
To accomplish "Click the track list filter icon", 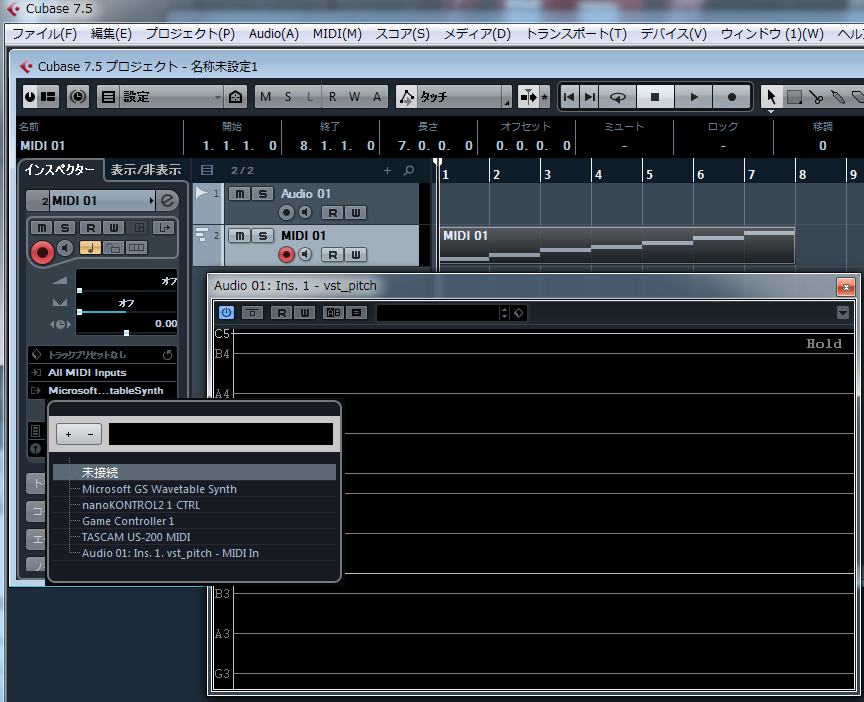I will 207,170.
